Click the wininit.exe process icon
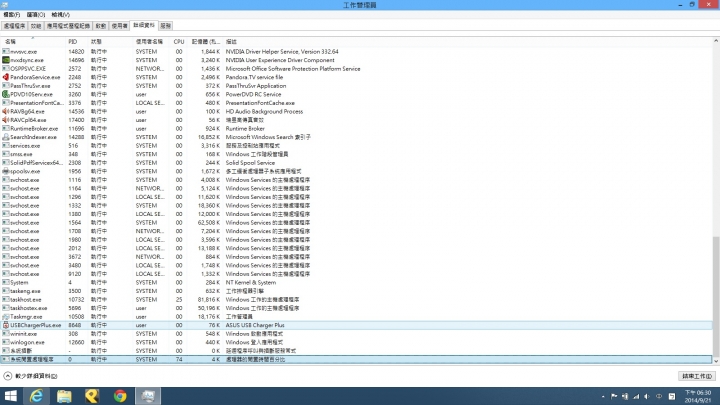 (6, 333)
